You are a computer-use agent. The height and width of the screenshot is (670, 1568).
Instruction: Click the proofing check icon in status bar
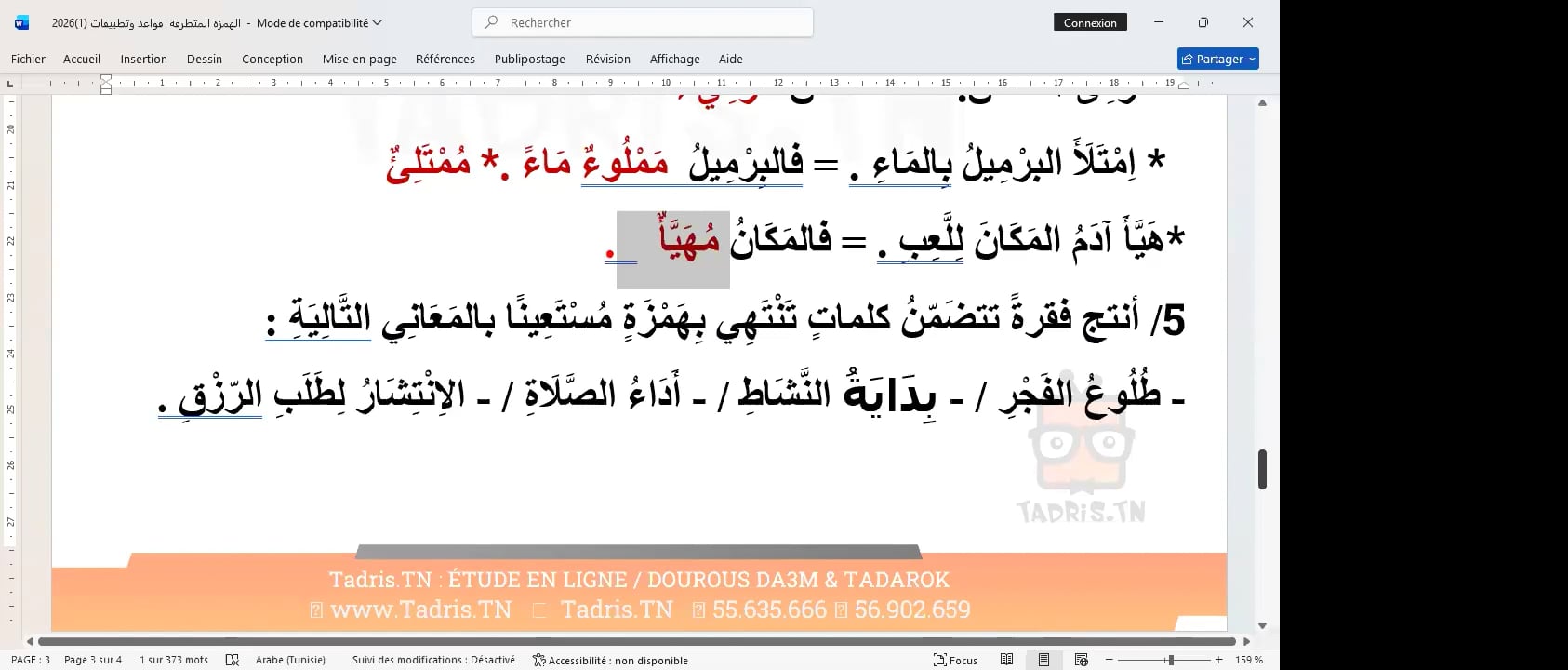(x=232, y=660)
